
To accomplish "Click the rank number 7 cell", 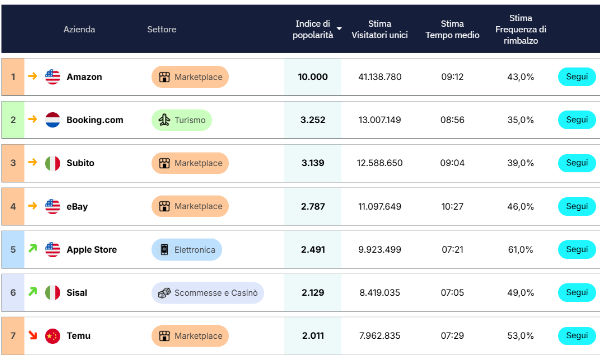I will 13,336.
